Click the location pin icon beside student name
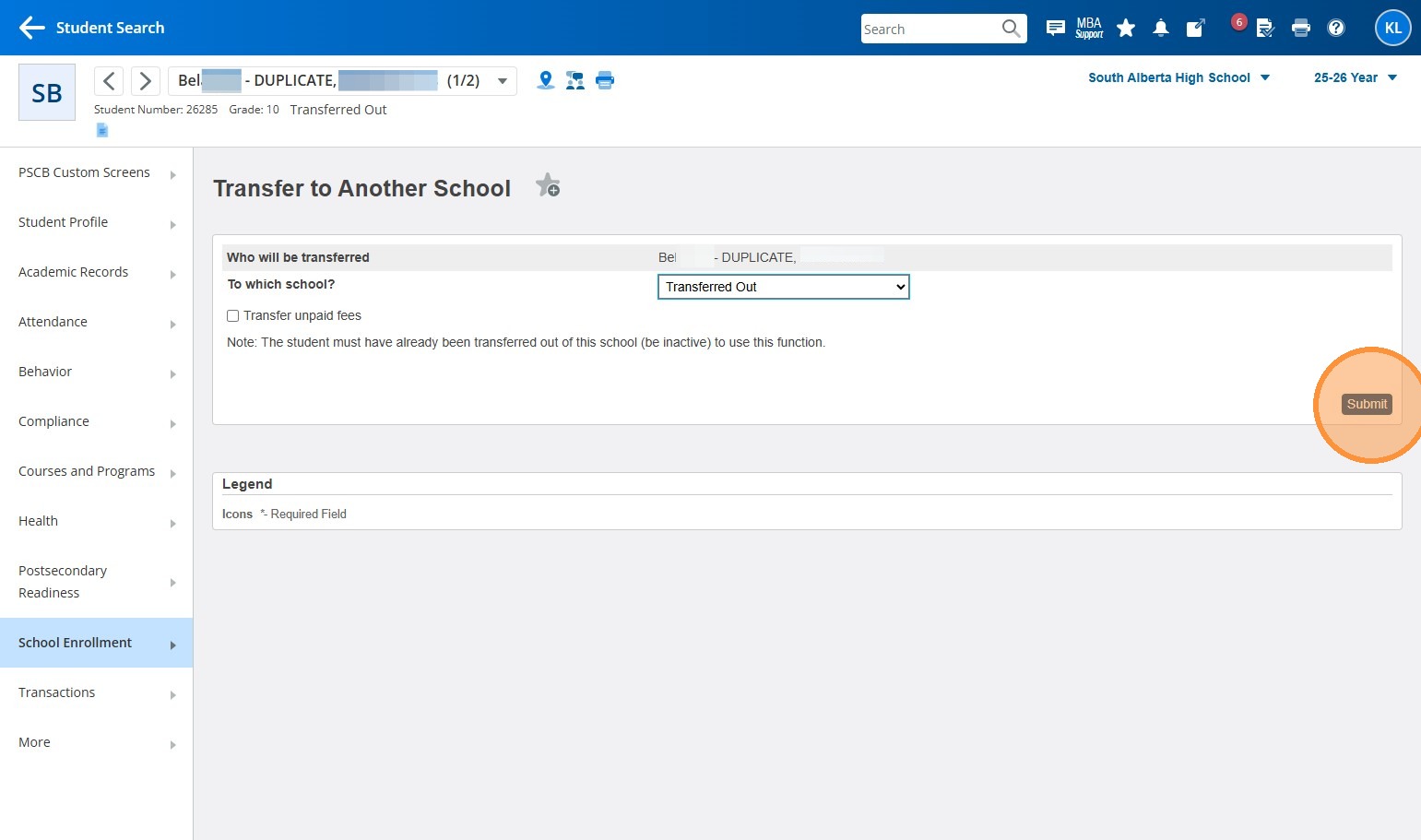 (546, 80)
